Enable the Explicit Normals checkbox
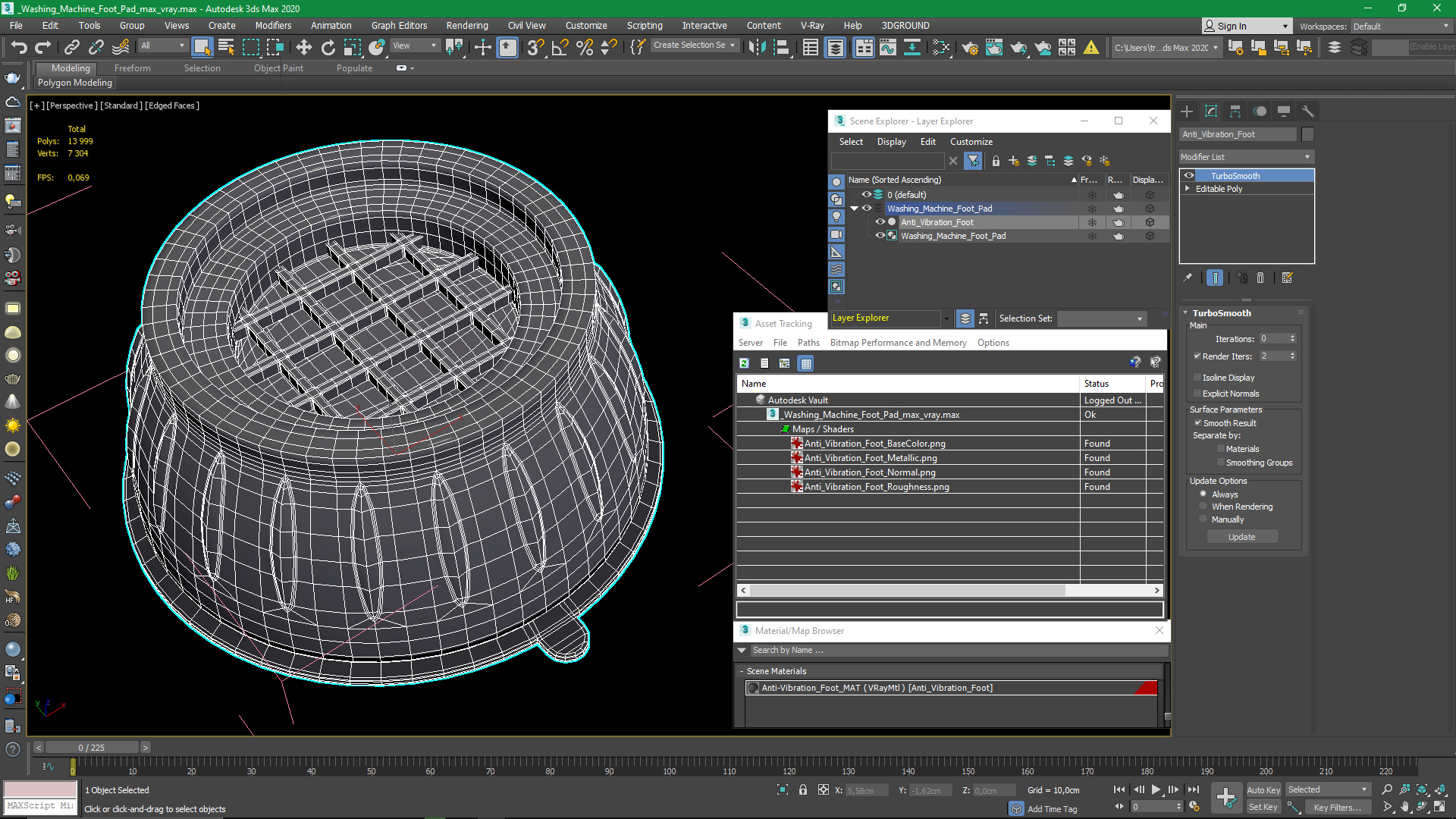This screenshot has width=1456, height=819. [1197, 394]
